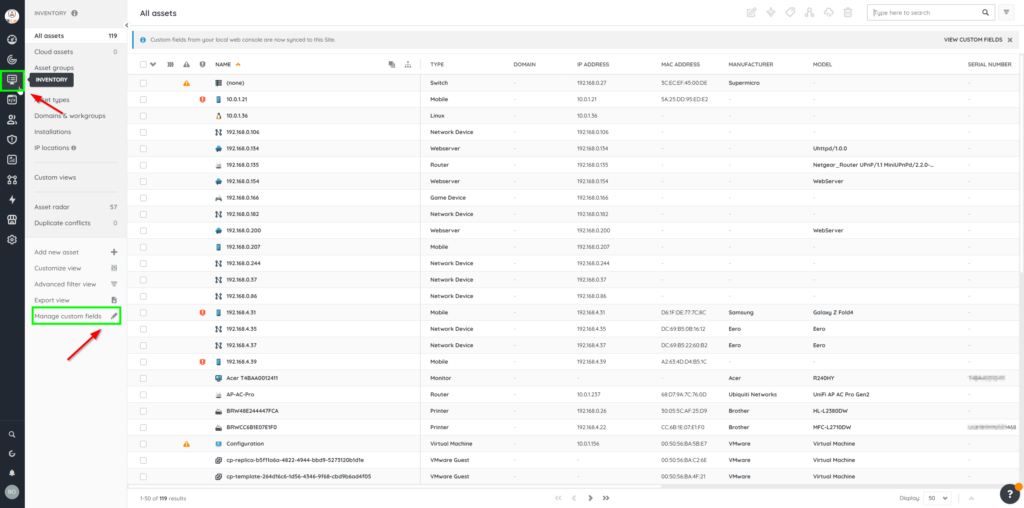Click the notifications bell icon
Screen dimensions: 1024x508
pos(12,473)
